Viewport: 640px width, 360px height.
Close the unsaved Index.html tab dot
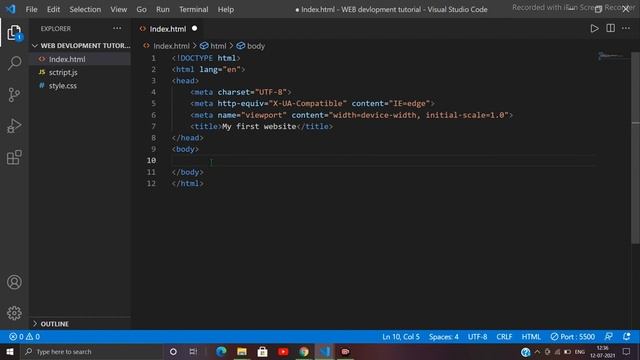(194, 29)
